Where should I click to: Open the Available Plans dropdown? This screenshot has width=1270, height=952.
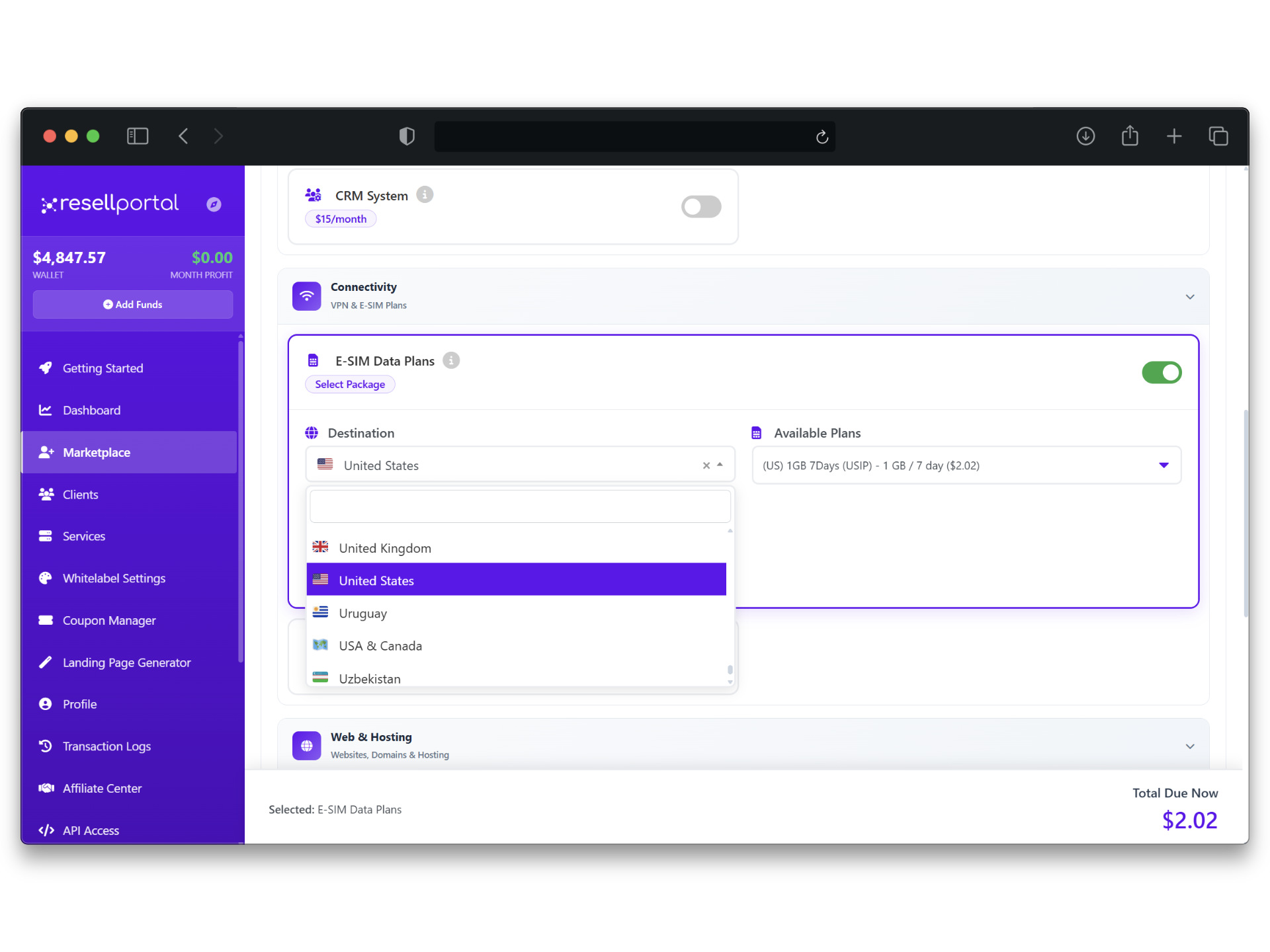coord(966,465)
